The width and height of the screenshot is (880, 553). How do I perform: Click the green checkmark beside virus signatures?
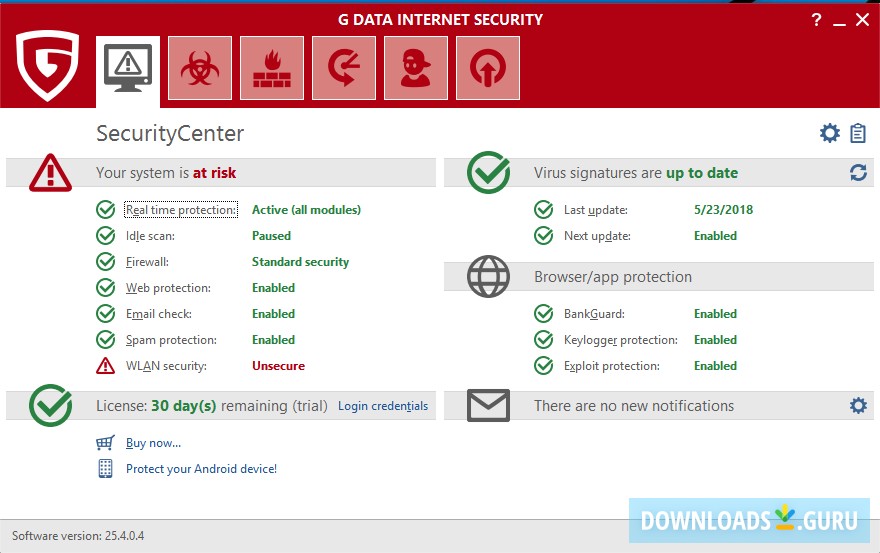(x=489, y=172)
